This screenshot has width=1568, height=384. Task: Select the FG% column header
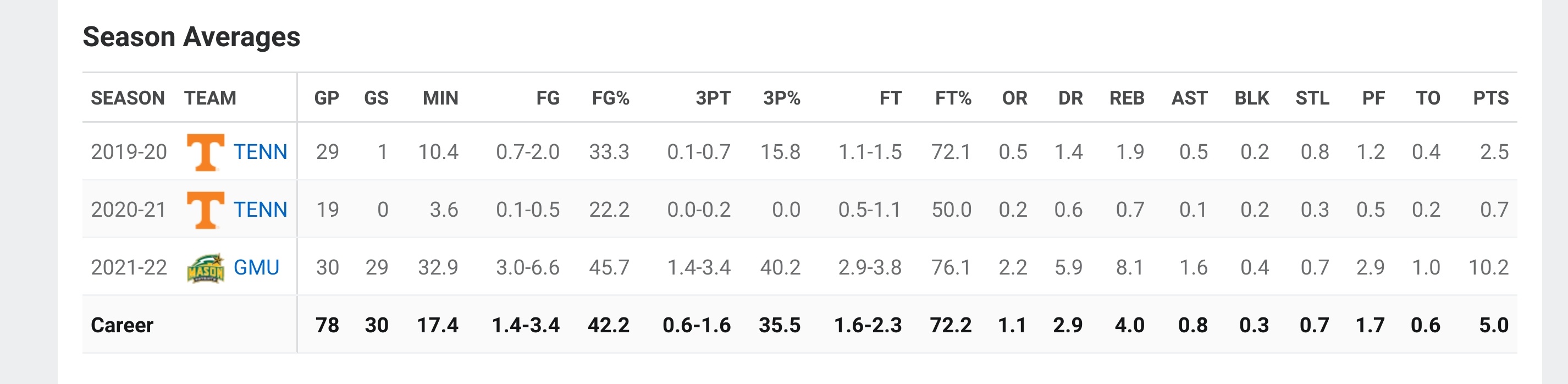pos(610,98)
